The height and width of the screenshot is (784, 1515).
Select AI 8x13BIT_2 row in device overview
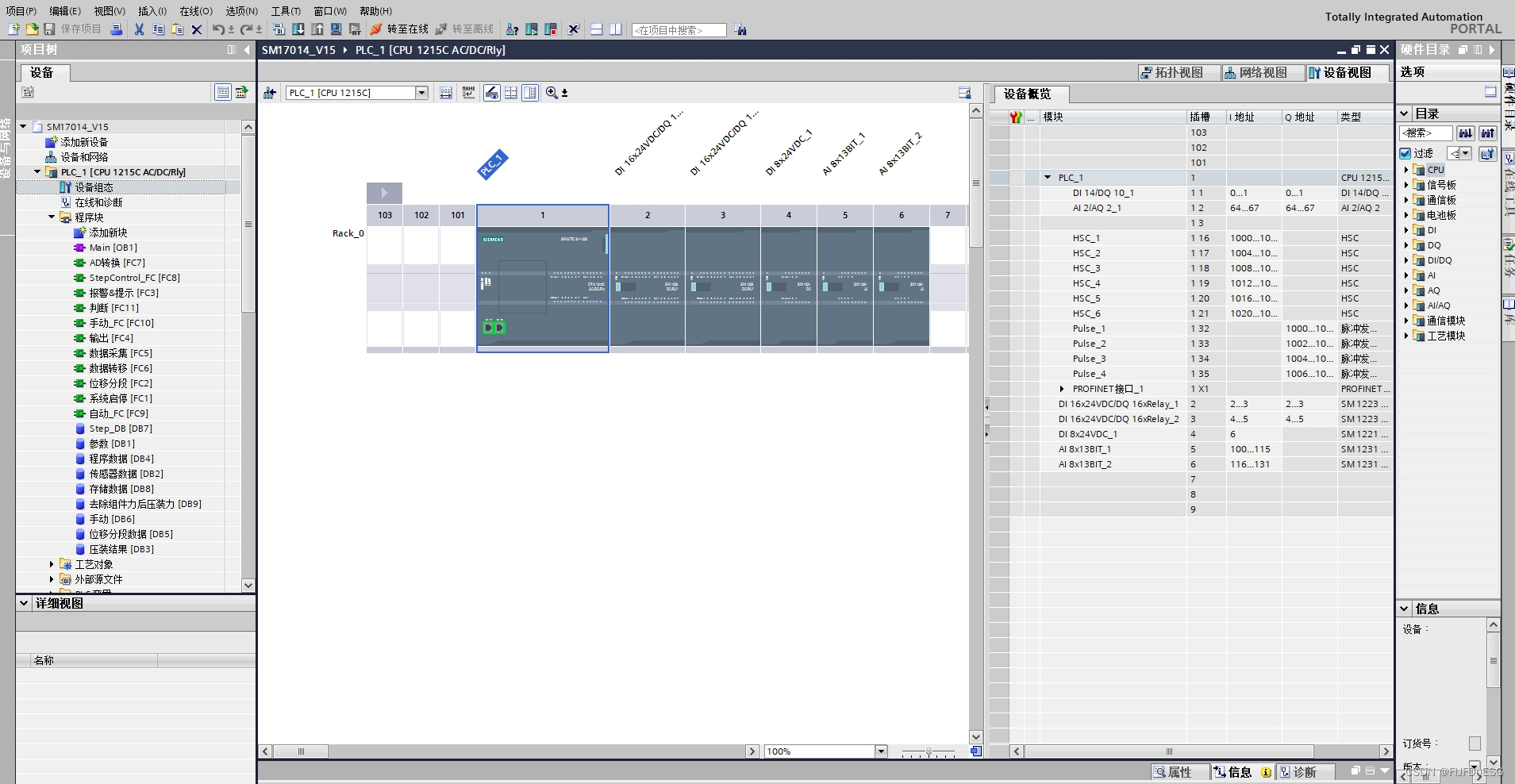coord(1190,464)
